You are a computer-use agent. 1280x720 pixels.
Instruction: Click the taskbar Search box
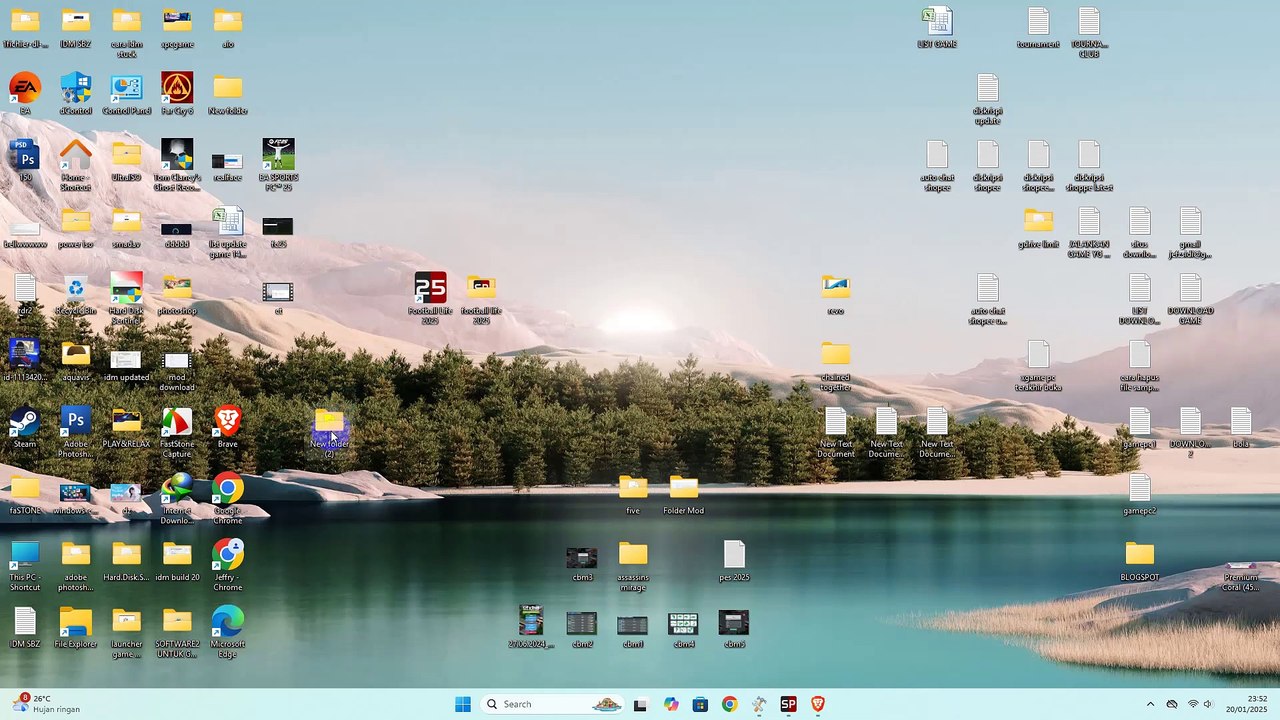click(552, 704)
